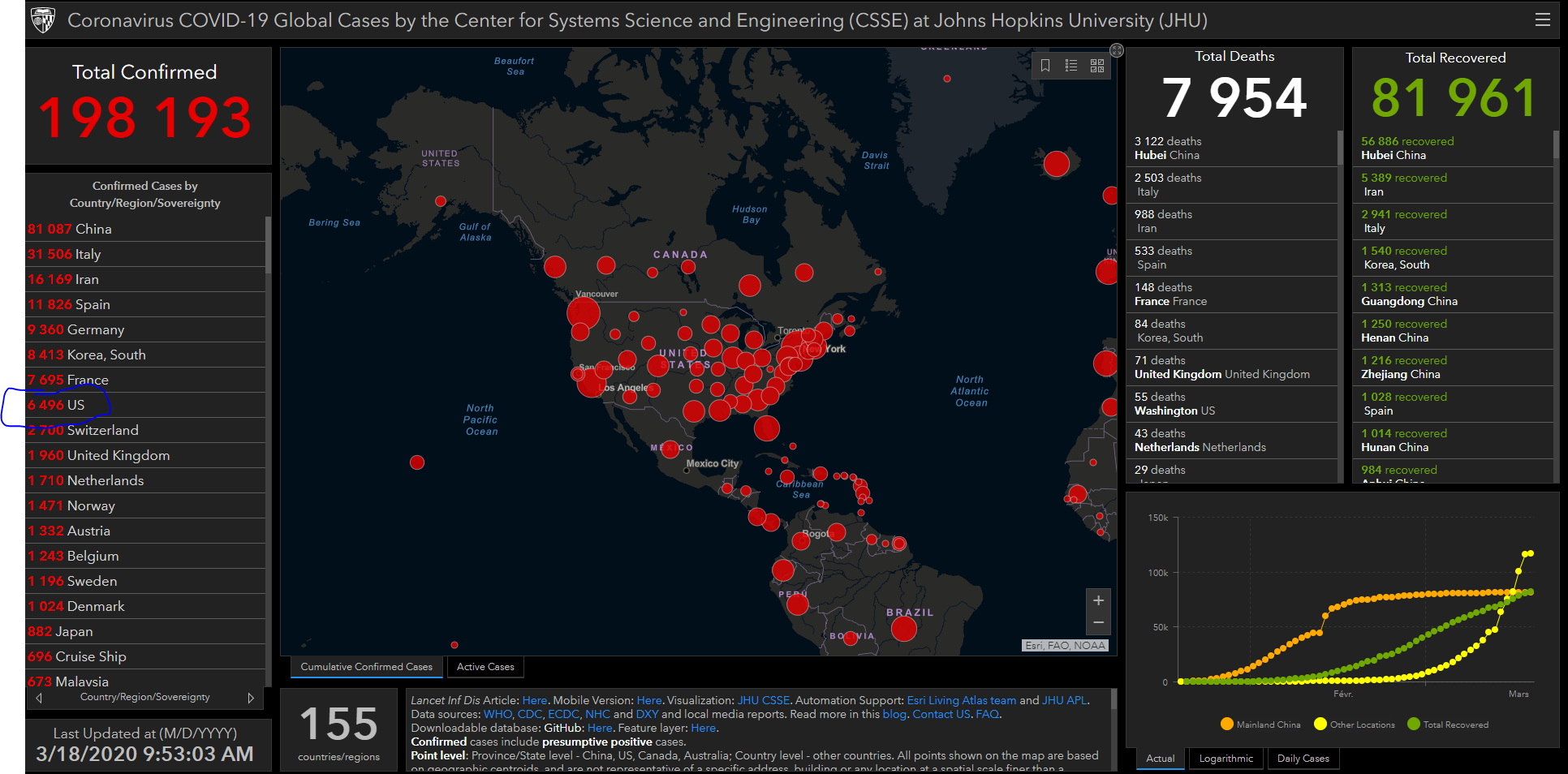This screenshot has height=774, width=1568.
Task: Select the Daily Cases chart tab
Action: click(1303, 759)
